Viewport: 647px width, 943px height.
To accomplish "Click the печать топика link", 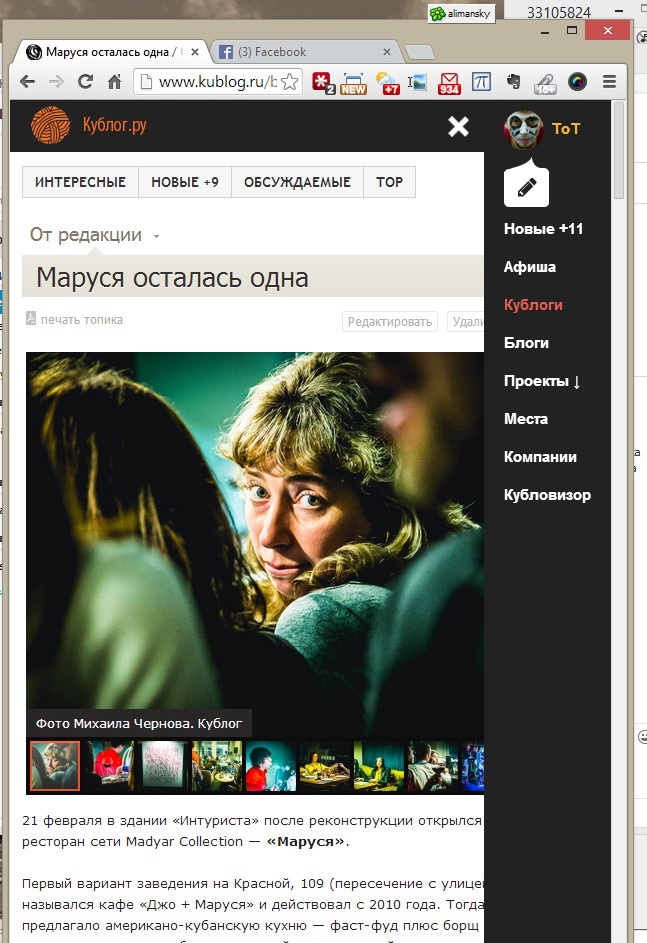I will (82, 320).
